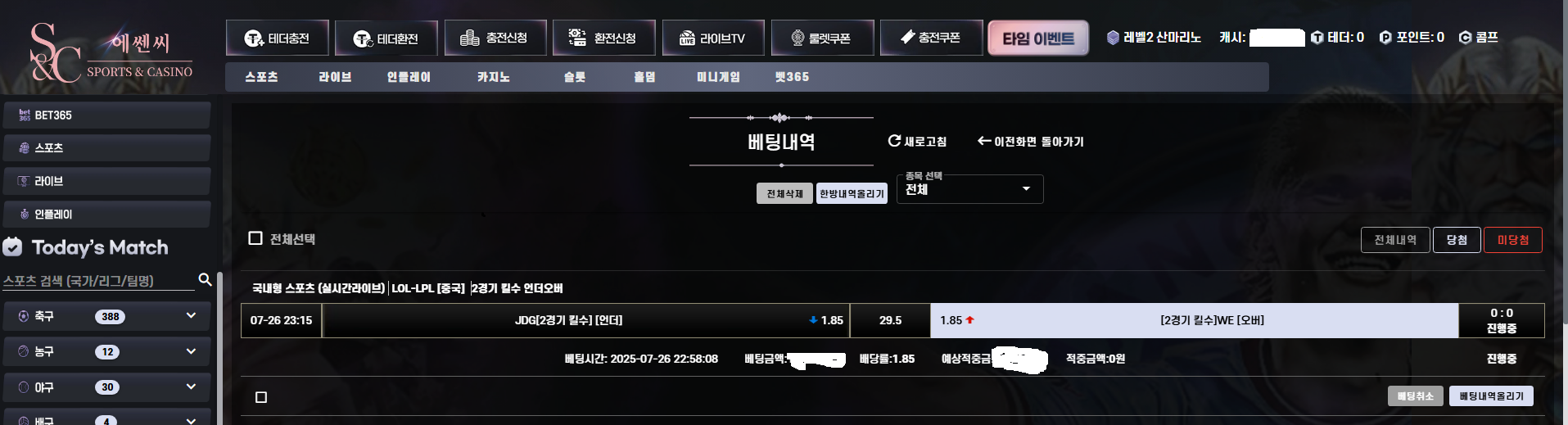Open 라이브TV from the top toolbar
The image size is (1568, 425).
[x=713, y=38]
